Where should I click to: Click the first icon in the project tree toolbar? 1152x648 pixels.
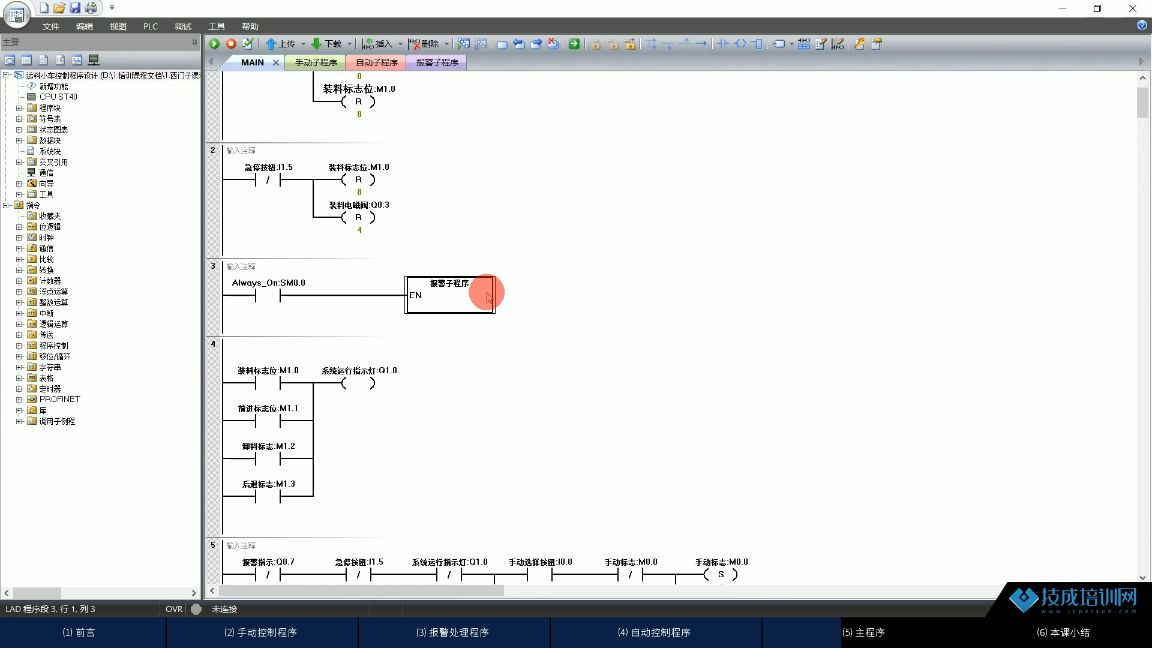click(x=10, y=60)
